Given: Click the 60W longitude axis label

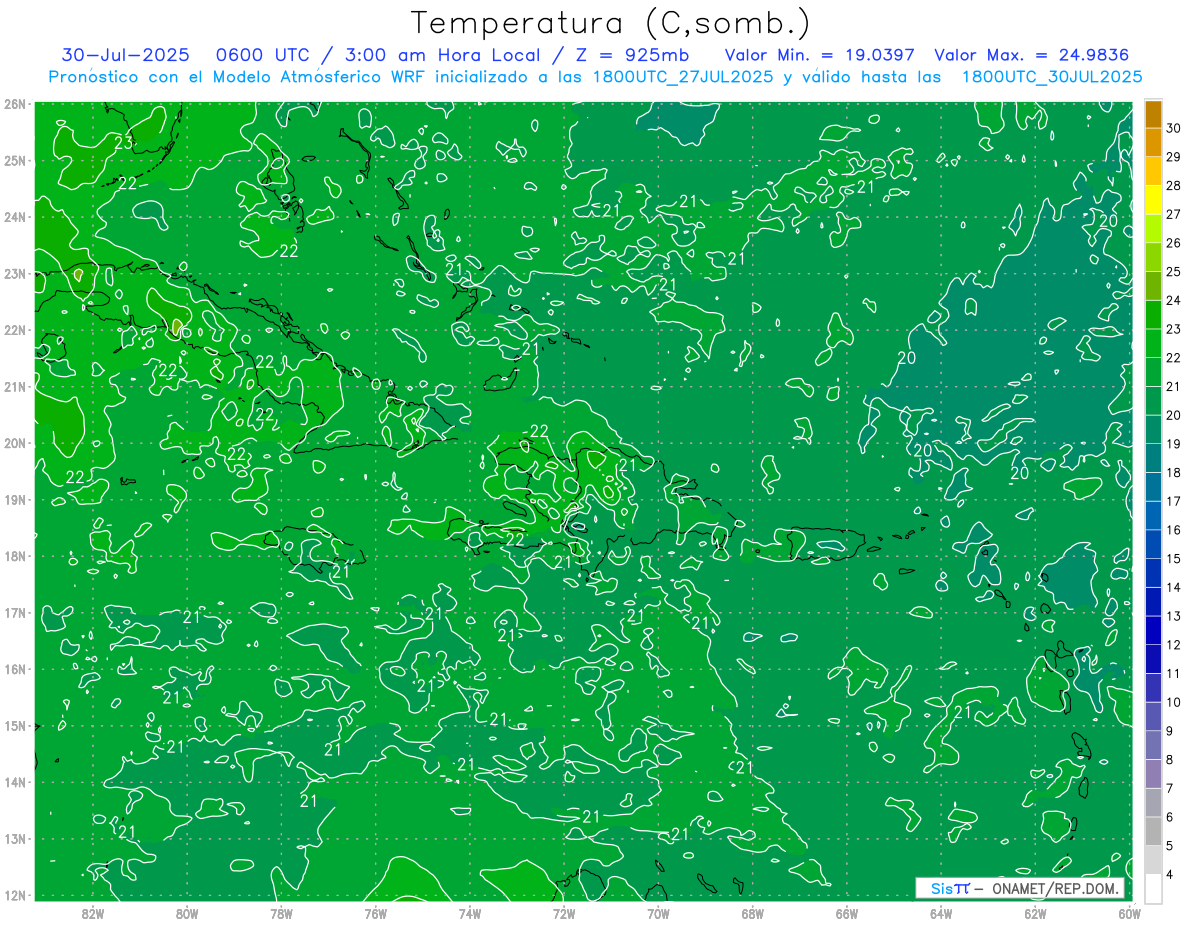Looking at the screenshot, I should 1128,913.
